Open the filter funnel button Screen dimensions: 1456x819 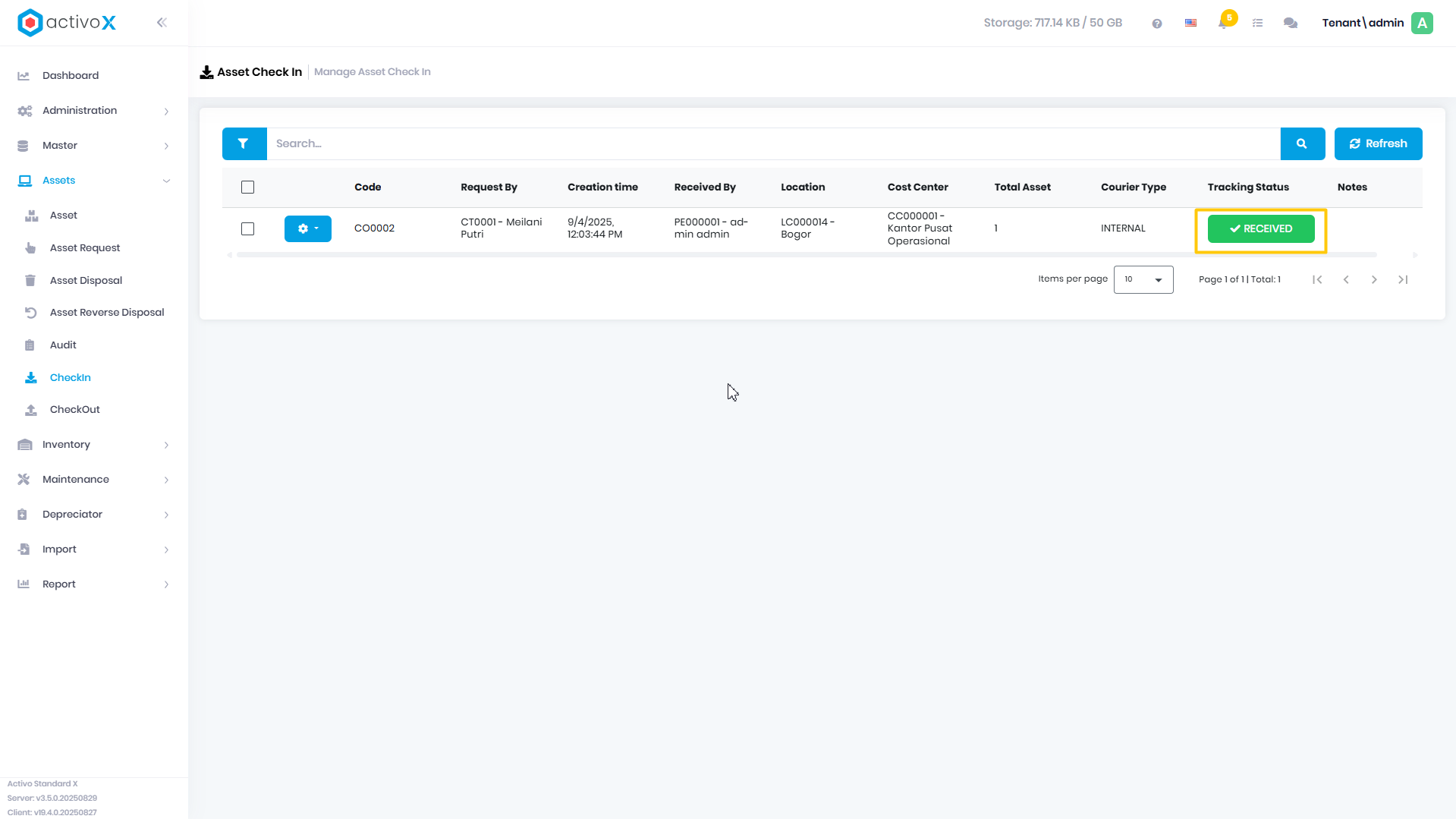pos(244,143)
